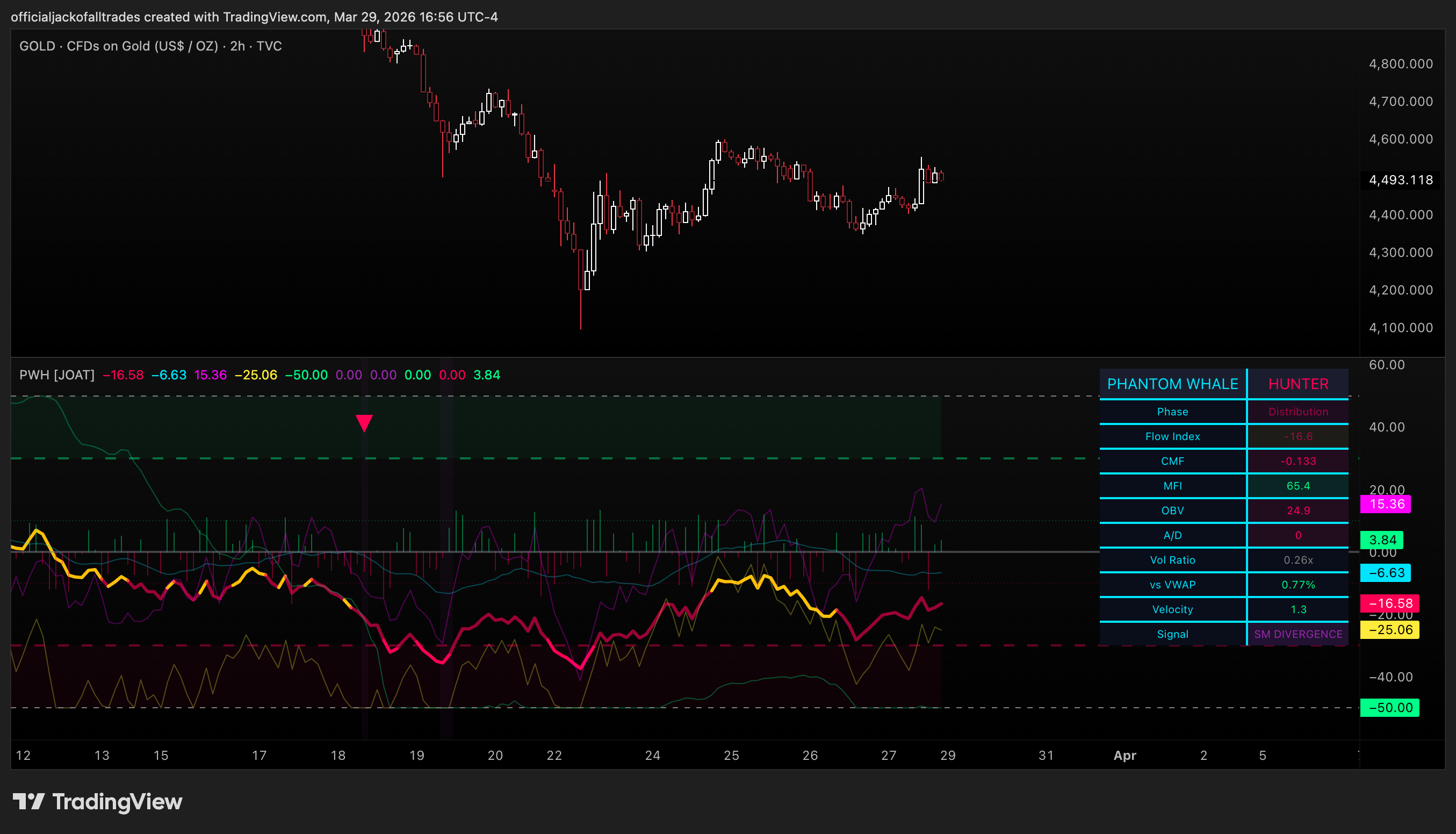Click the officialjackofalltrades attribution header text
The width and height of the screenshot is (1456, 834).
[x=254, y=17]
